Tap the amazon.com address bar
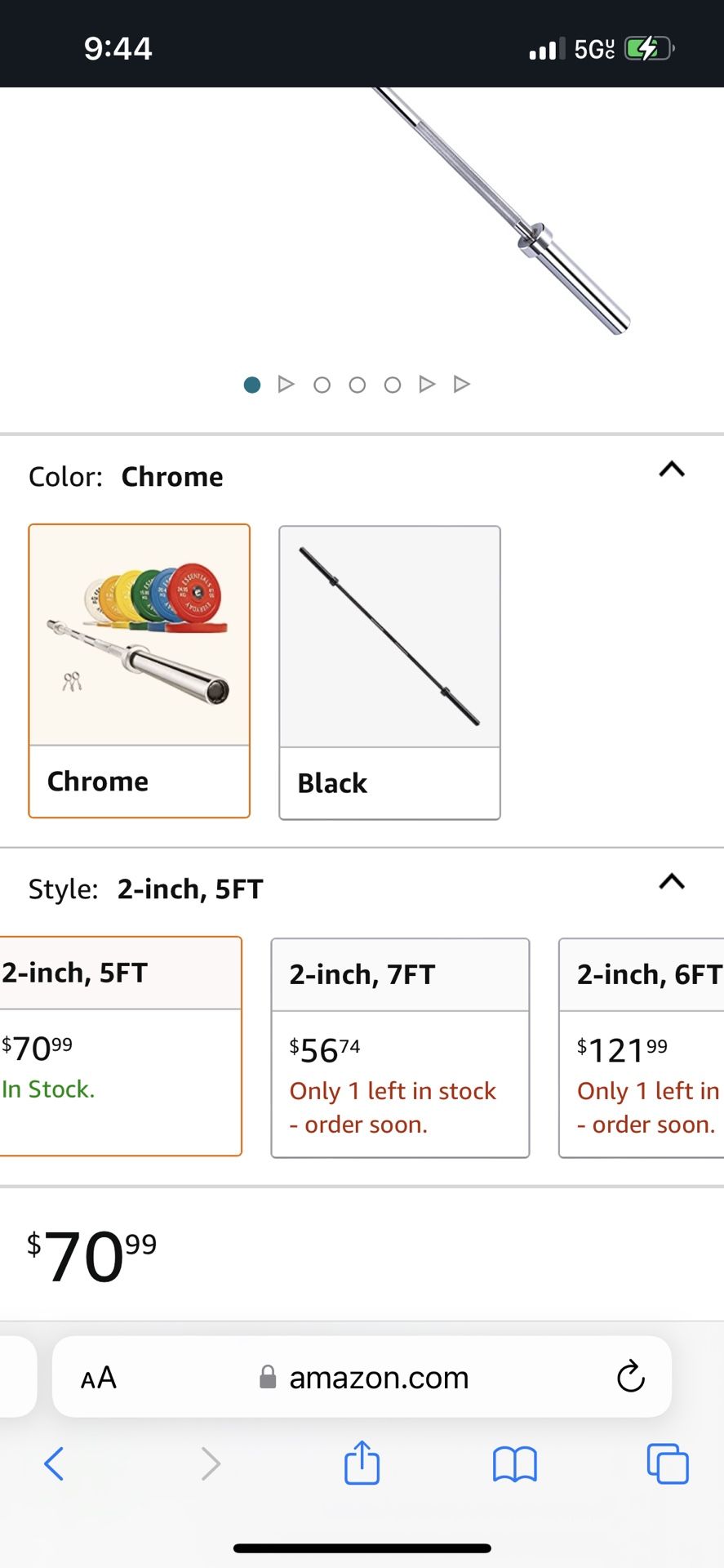 coord(362,1376)
